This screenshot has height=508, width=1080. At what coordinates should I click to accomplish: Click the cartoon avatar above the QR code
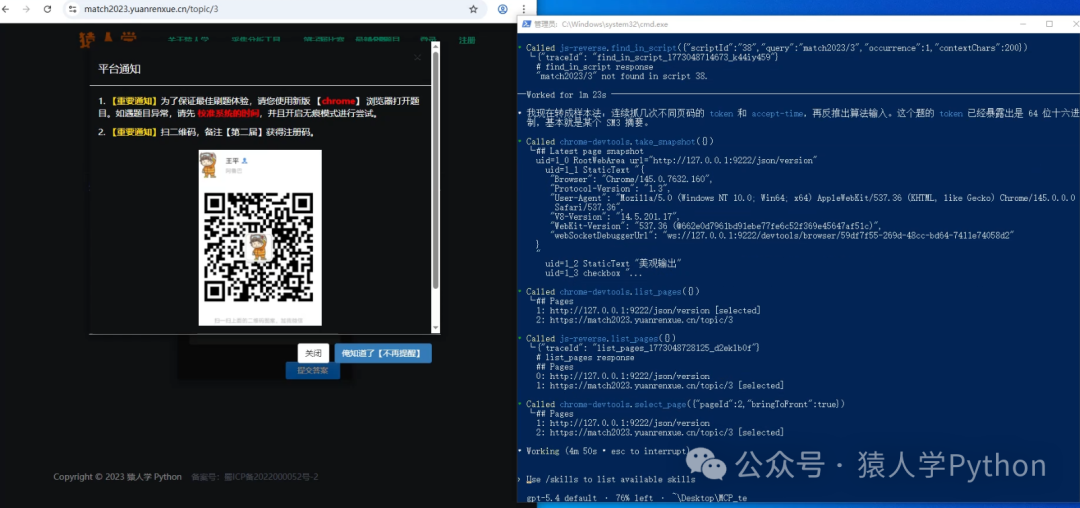(209, 165)
